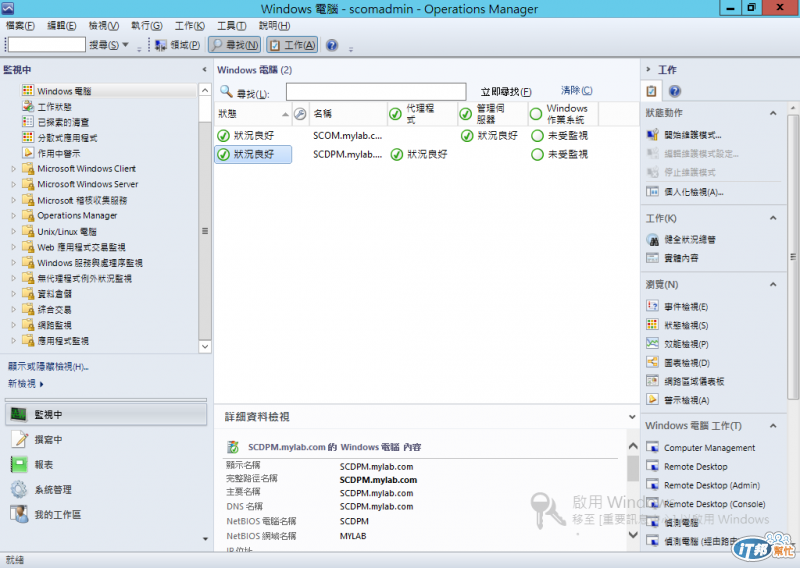Open the 檔案(F) menu
The width and height of the screenshot is (800, 568).
point(20,26)
